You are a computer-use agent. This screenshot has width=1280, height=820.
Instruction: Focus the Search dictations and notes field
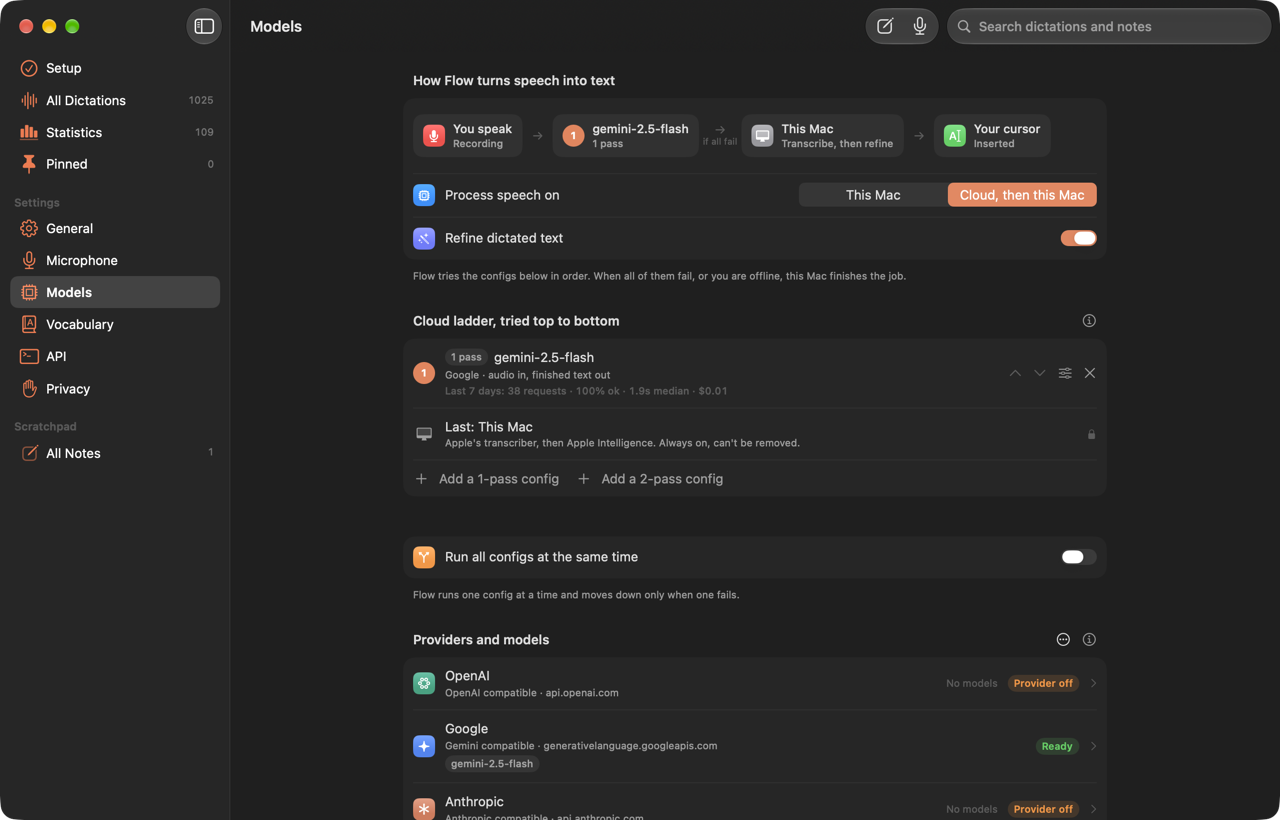tap(1109, 27)
